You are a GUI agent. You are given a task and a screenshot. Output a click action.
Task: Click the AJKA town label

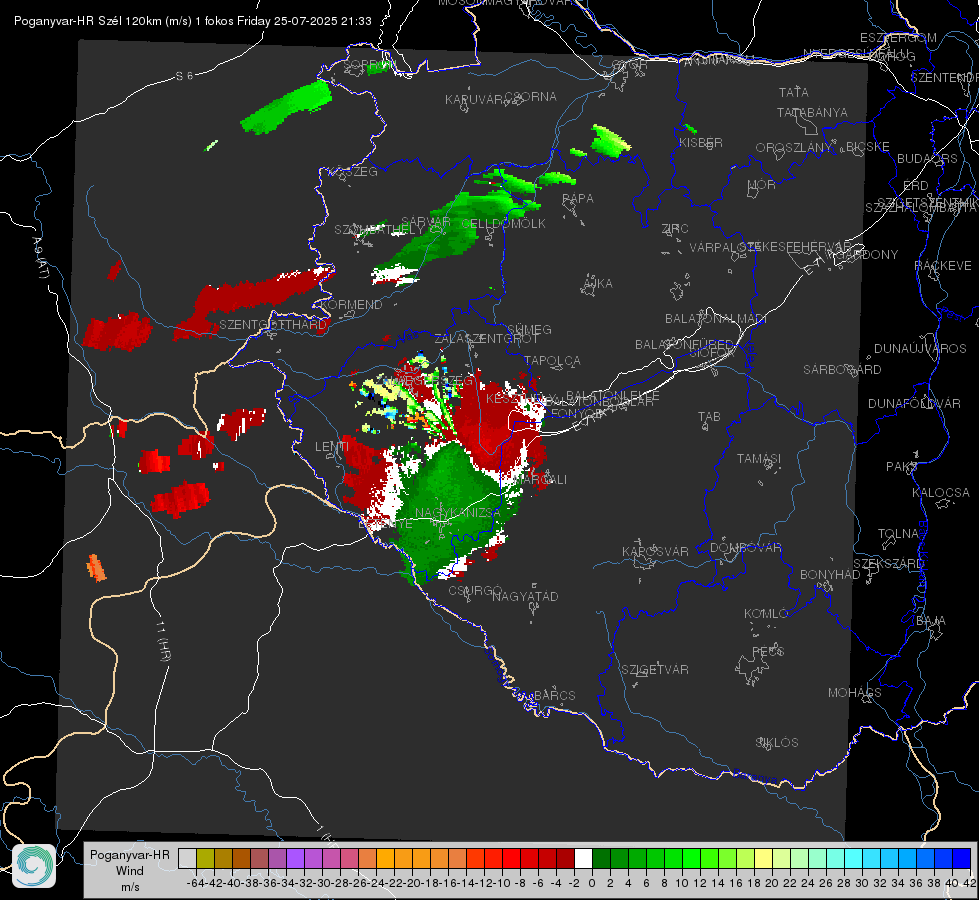(598, 284)
